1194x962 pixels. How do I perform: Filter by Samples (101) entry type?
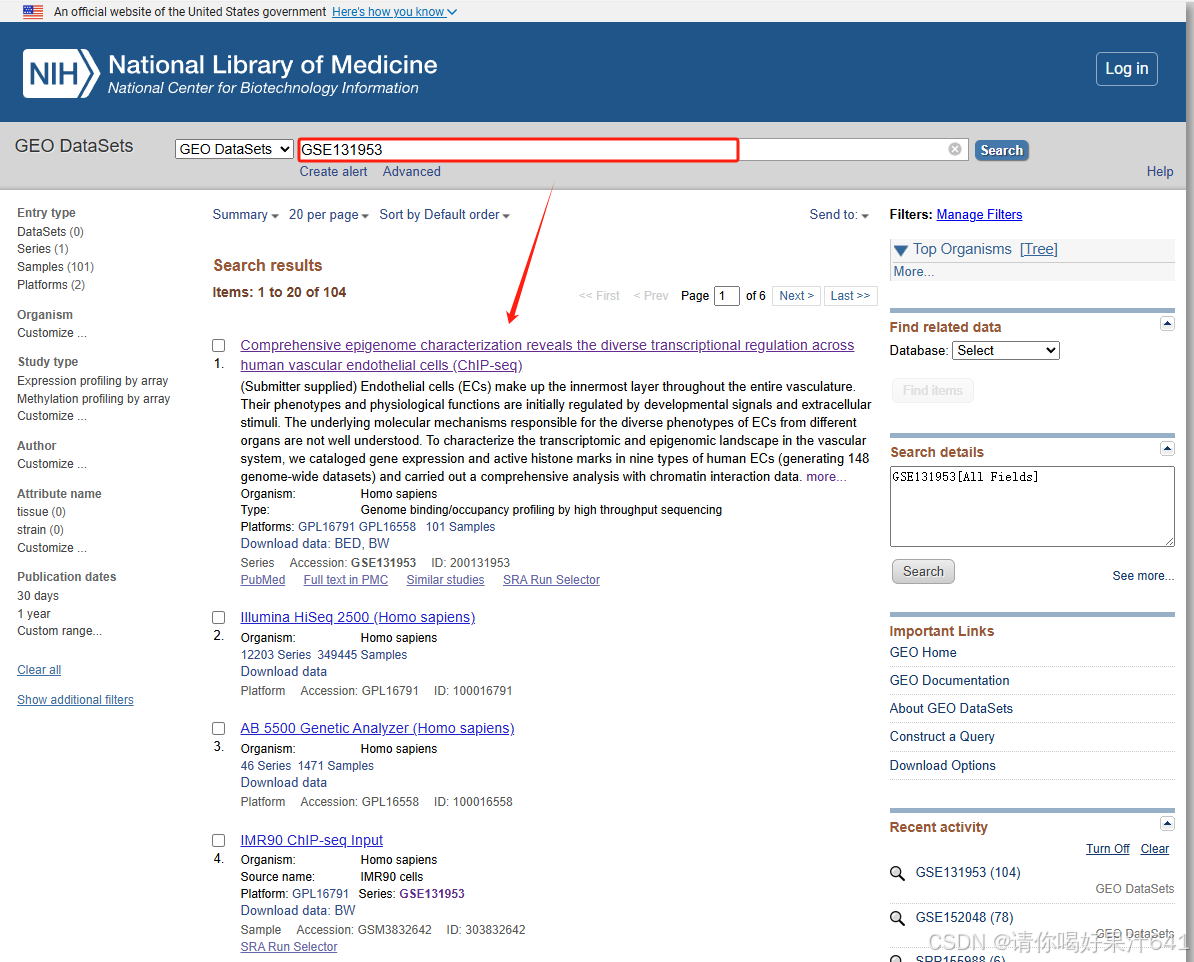(56, 267)
